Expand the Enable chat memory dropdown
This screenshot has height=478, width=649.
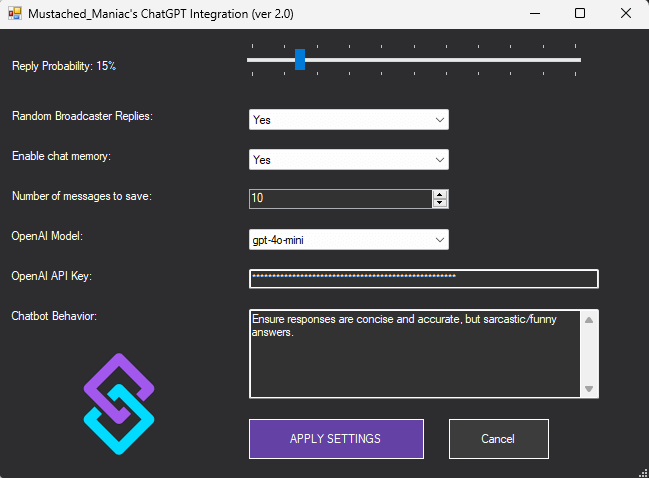tap(439, 160)
